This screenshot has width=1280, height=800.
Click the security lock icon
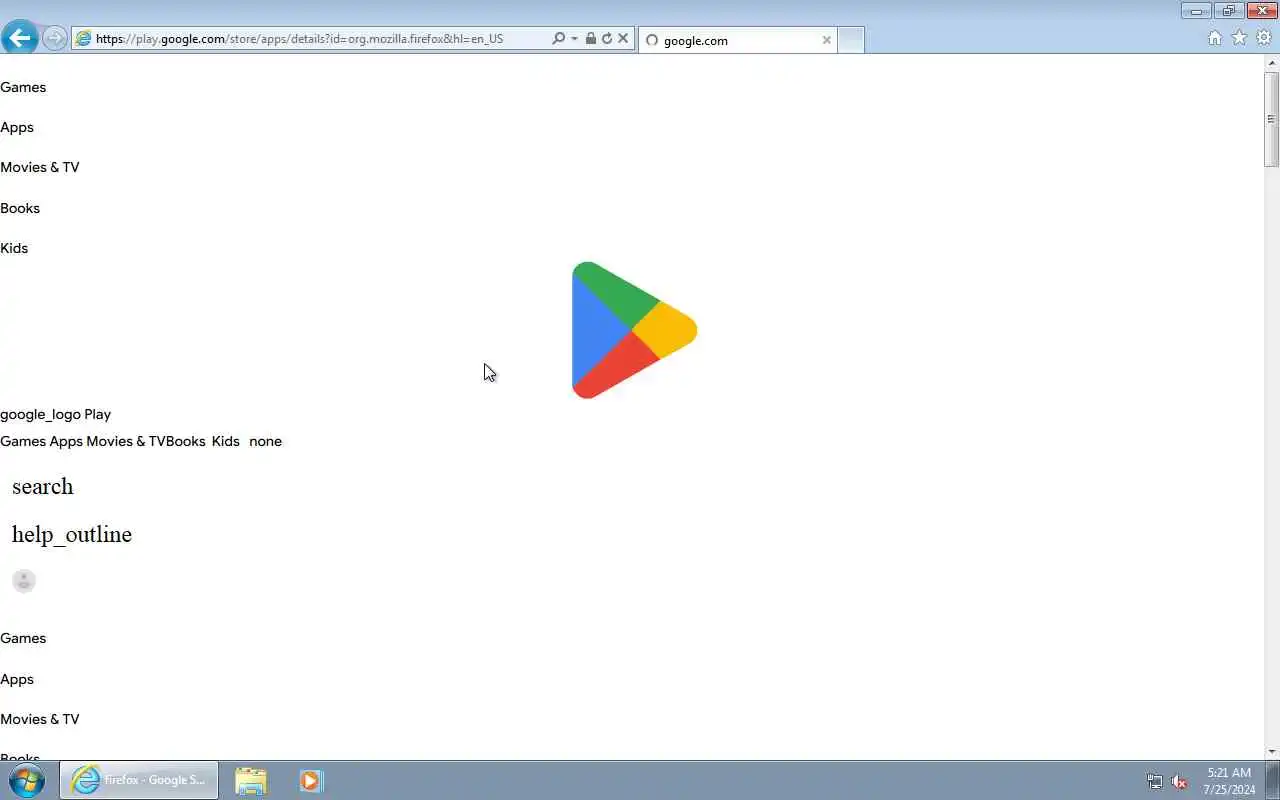point(591,38)
